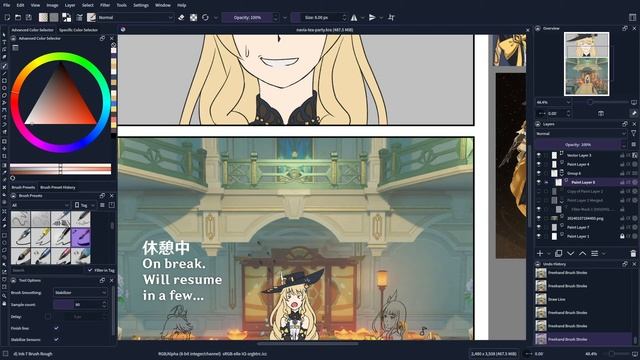The height and width of the screenshot is (360, 640).
Task: Click reload original brush preset icon
Action: click(x=205, y=18)
